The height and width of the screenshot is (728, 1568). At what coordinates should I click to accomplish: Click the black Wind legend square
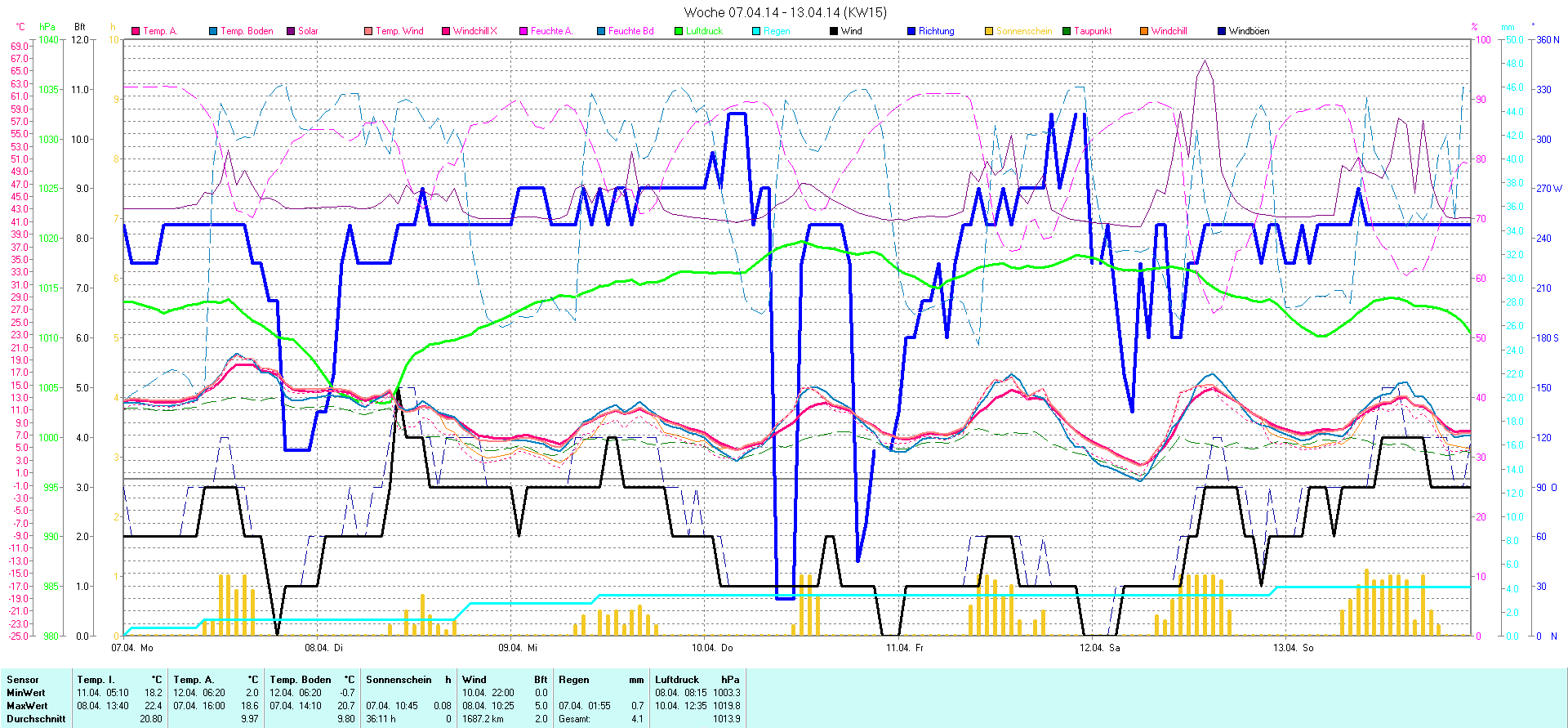tap(834, 31)
